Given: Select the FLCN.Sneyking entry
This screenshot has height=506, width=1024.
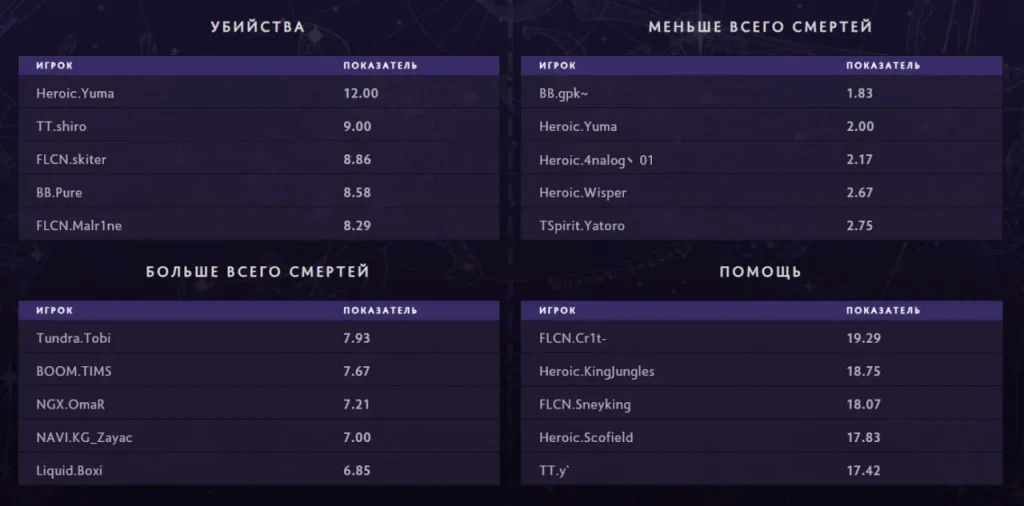Looking at the screenshot, I should pyautogui.click(x=585, y=404).
